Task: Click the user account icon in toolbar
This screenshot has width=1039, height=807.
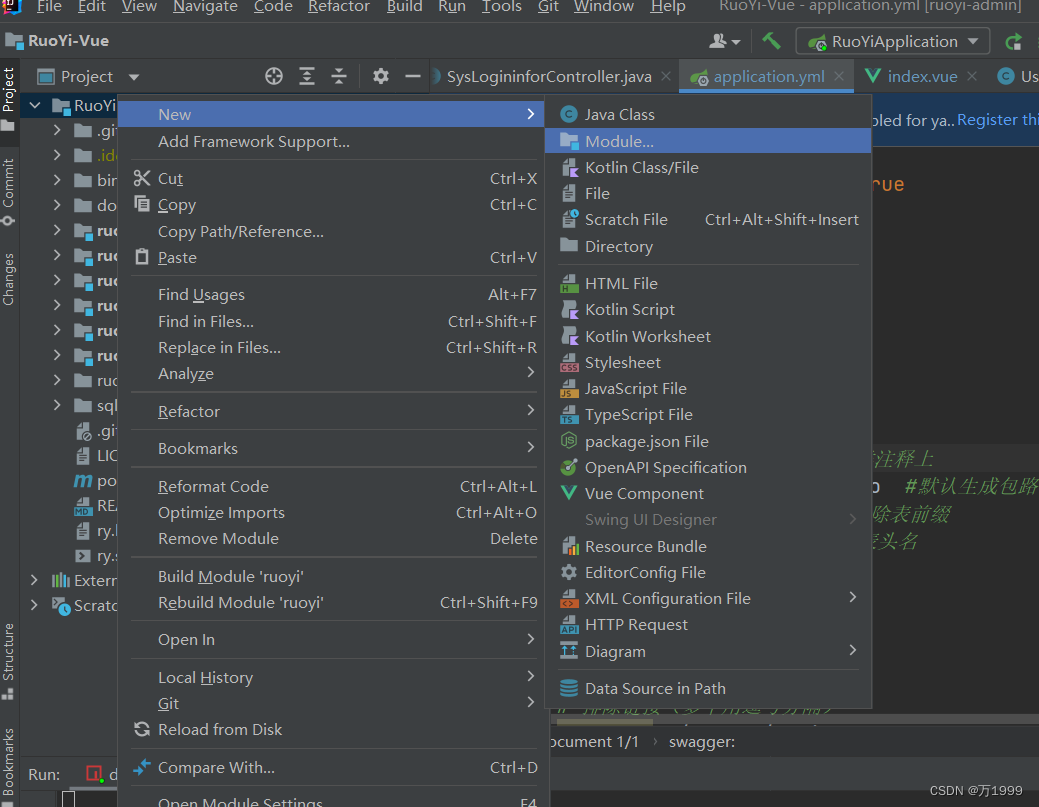Action: point(724,41)
